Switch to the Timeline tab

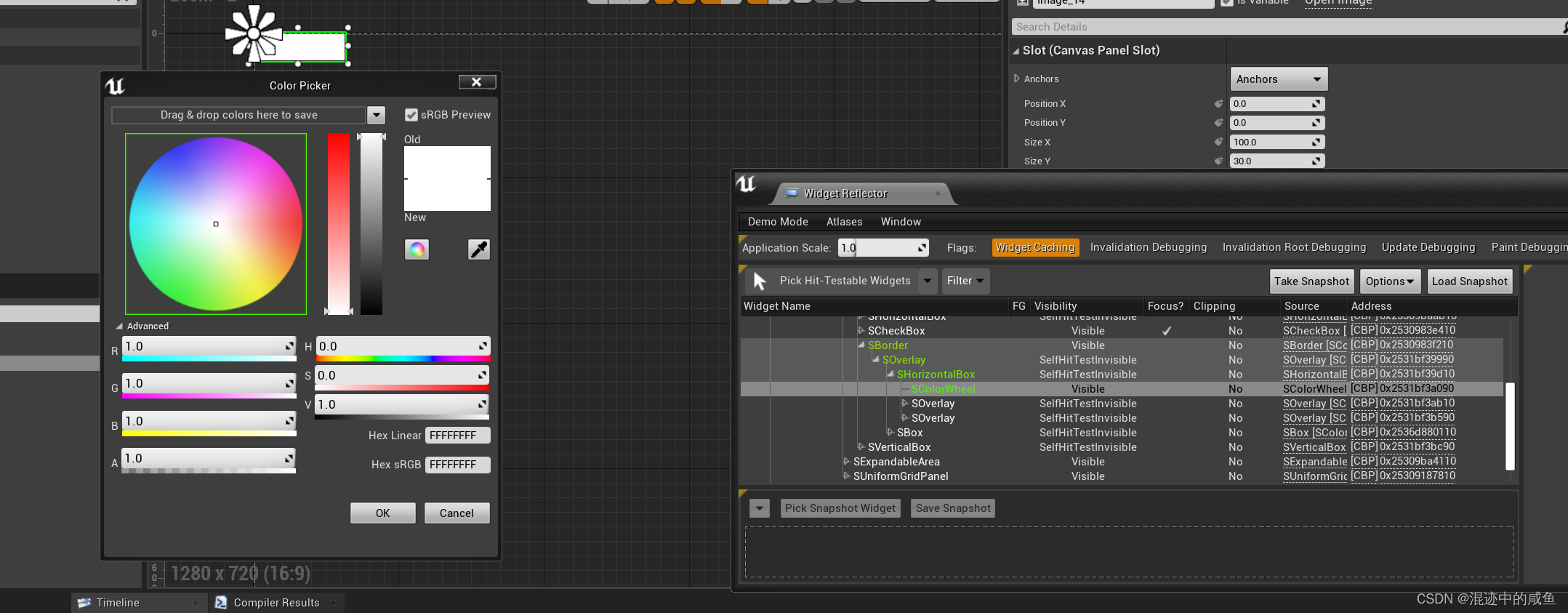[138, 603]
